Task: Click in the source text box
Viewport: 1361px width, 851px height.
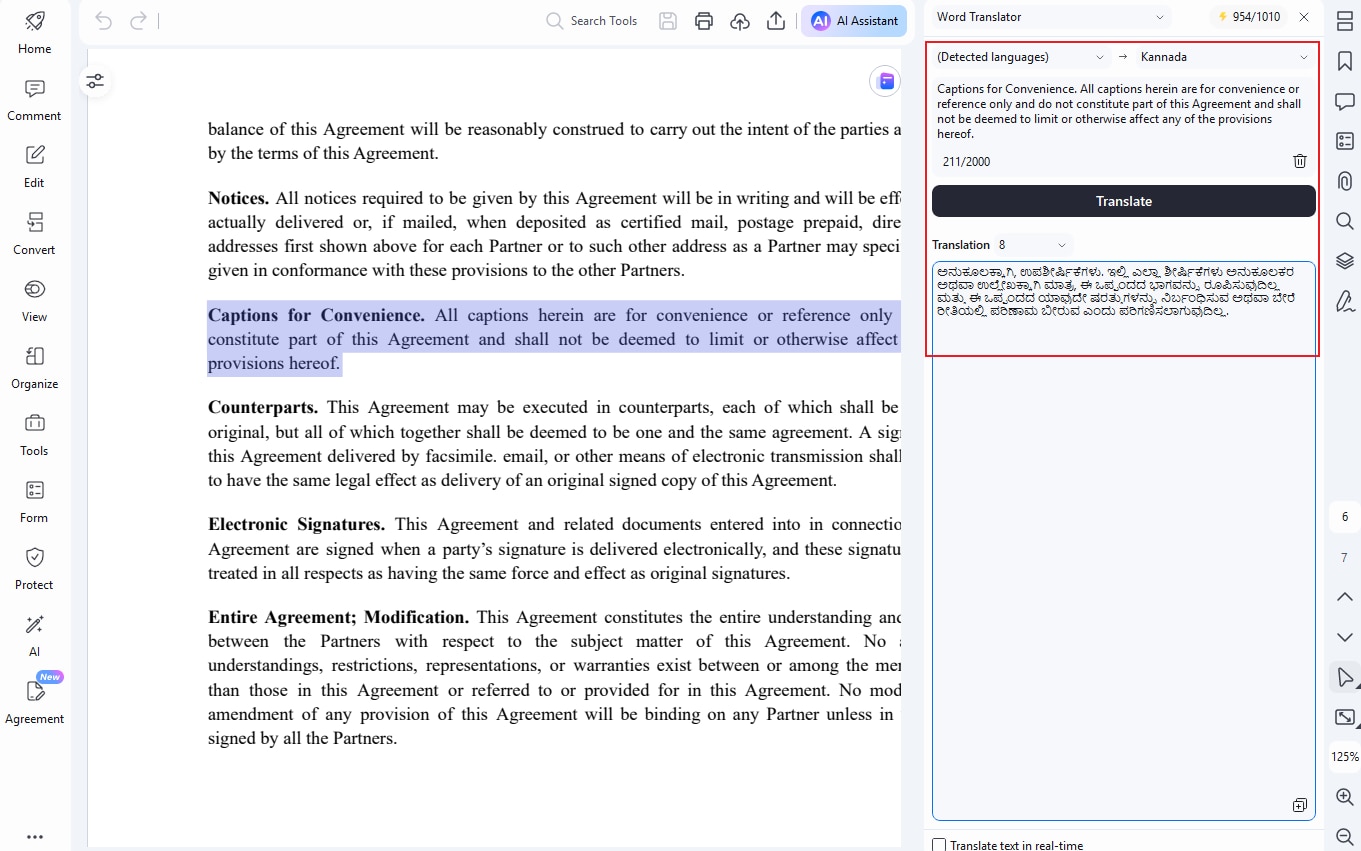Action: click(x=1124, y=111)
